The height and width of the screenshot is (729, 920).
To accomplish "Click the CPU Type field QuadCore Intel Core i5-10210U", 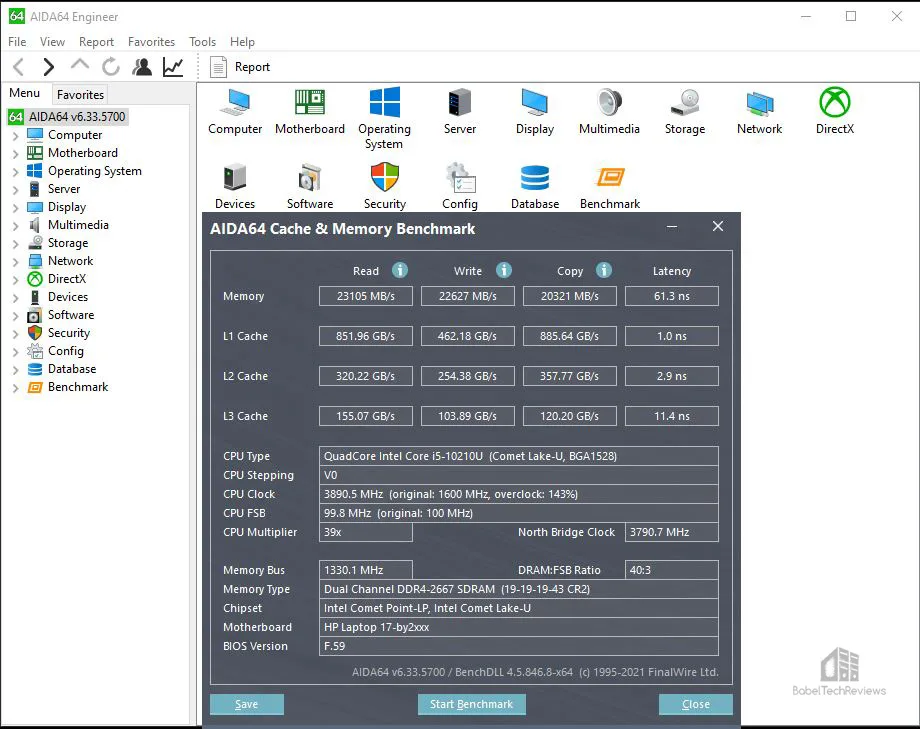I will (519, 456).
